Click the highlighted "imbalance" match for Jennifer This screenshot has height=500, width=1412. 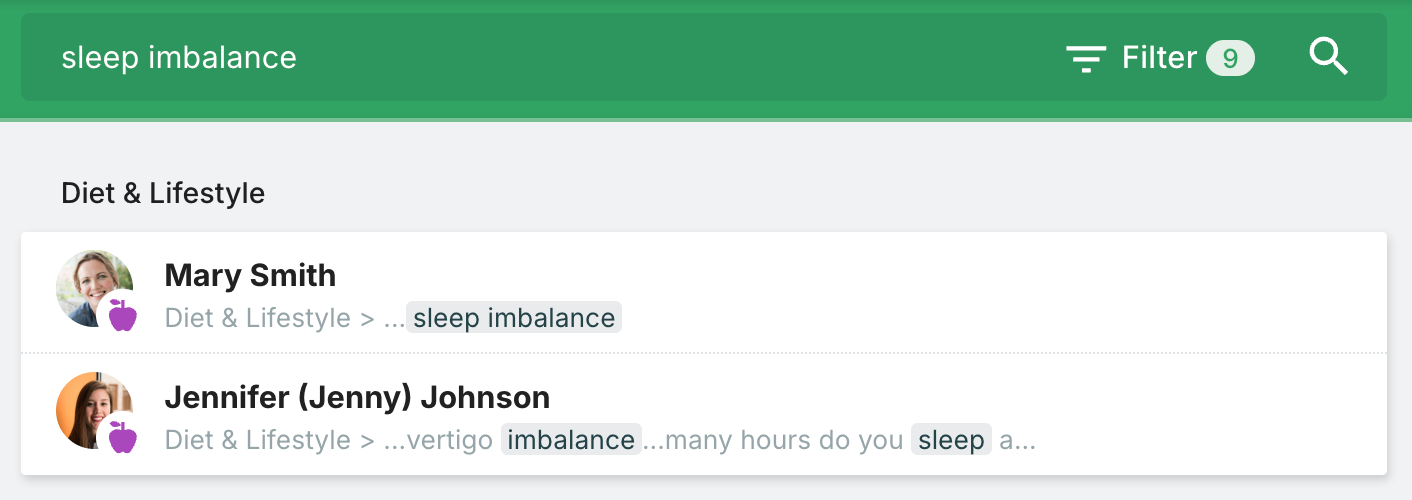point(570,440)
